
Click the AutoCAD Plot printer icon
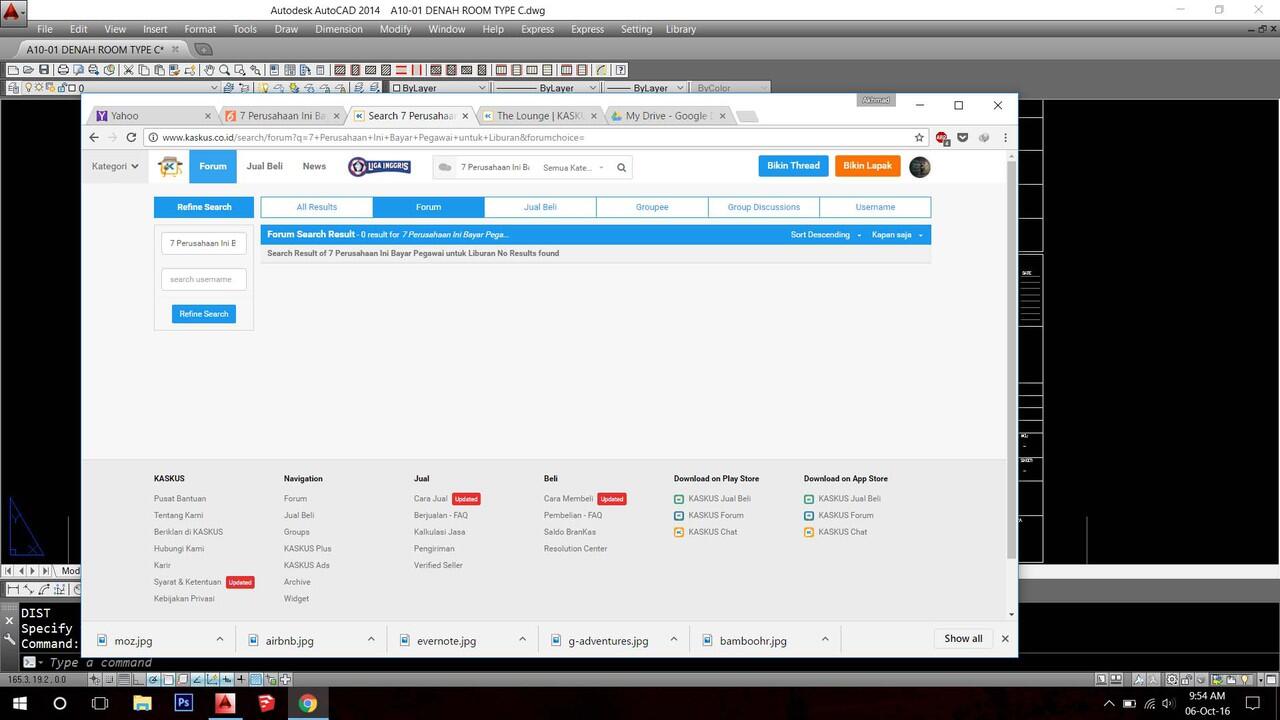(62, 70)
